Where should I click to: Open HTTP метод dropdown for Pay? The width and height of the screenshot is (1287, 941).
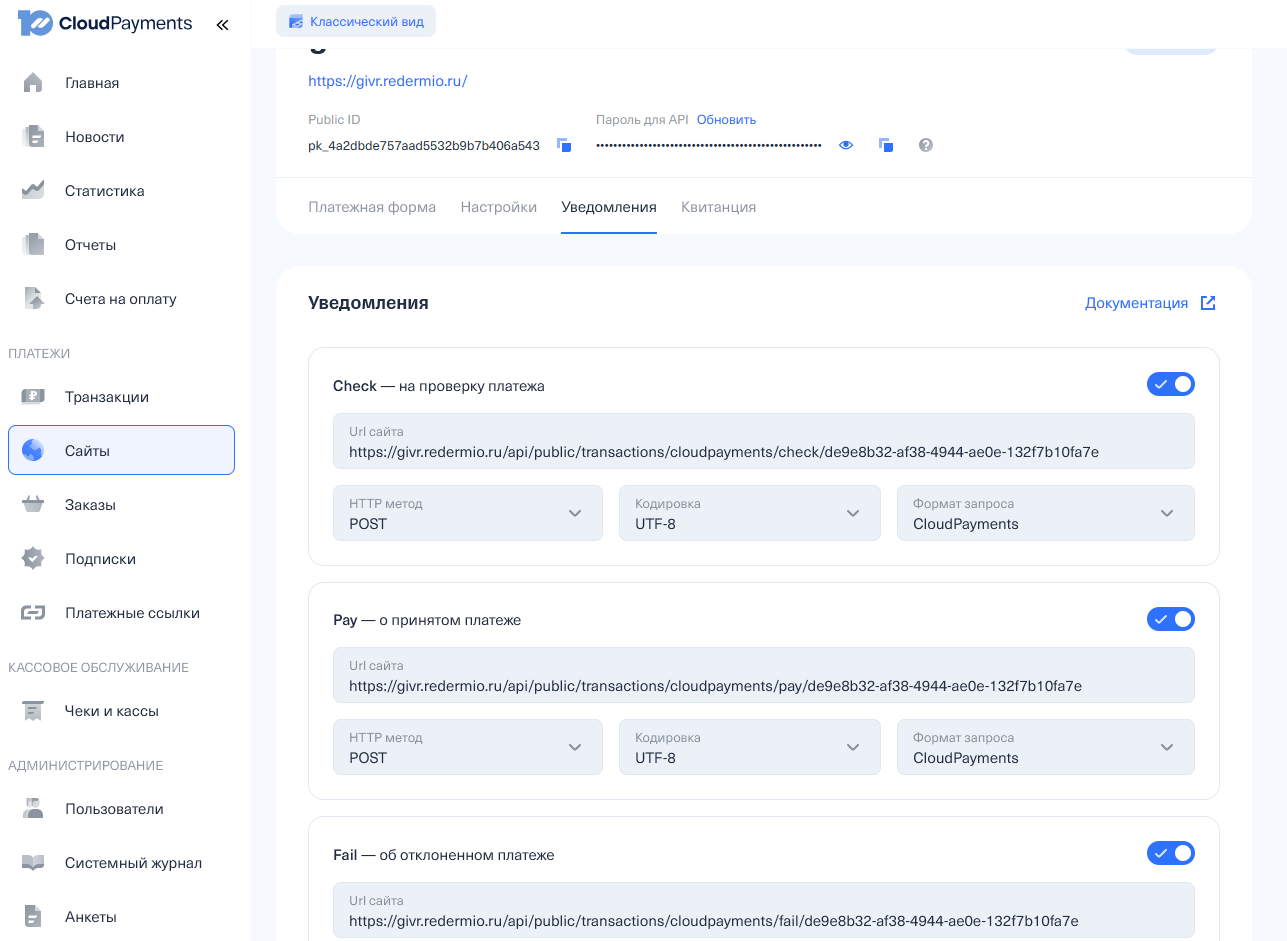(468, 747)
